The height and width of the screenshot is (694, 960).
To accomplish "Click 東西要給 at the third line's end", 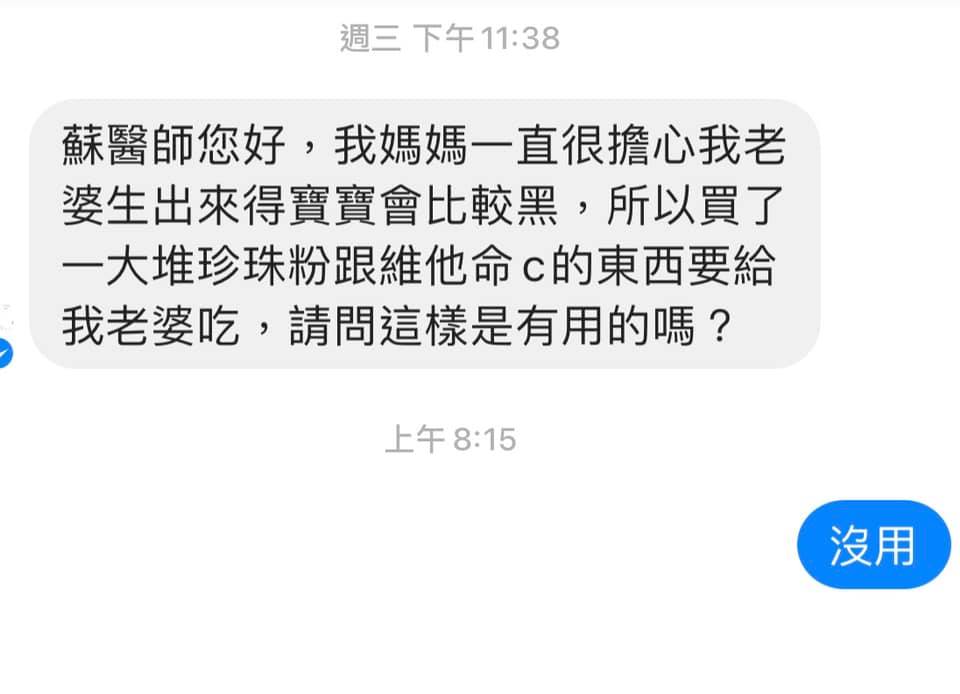I will pos(686,266).
